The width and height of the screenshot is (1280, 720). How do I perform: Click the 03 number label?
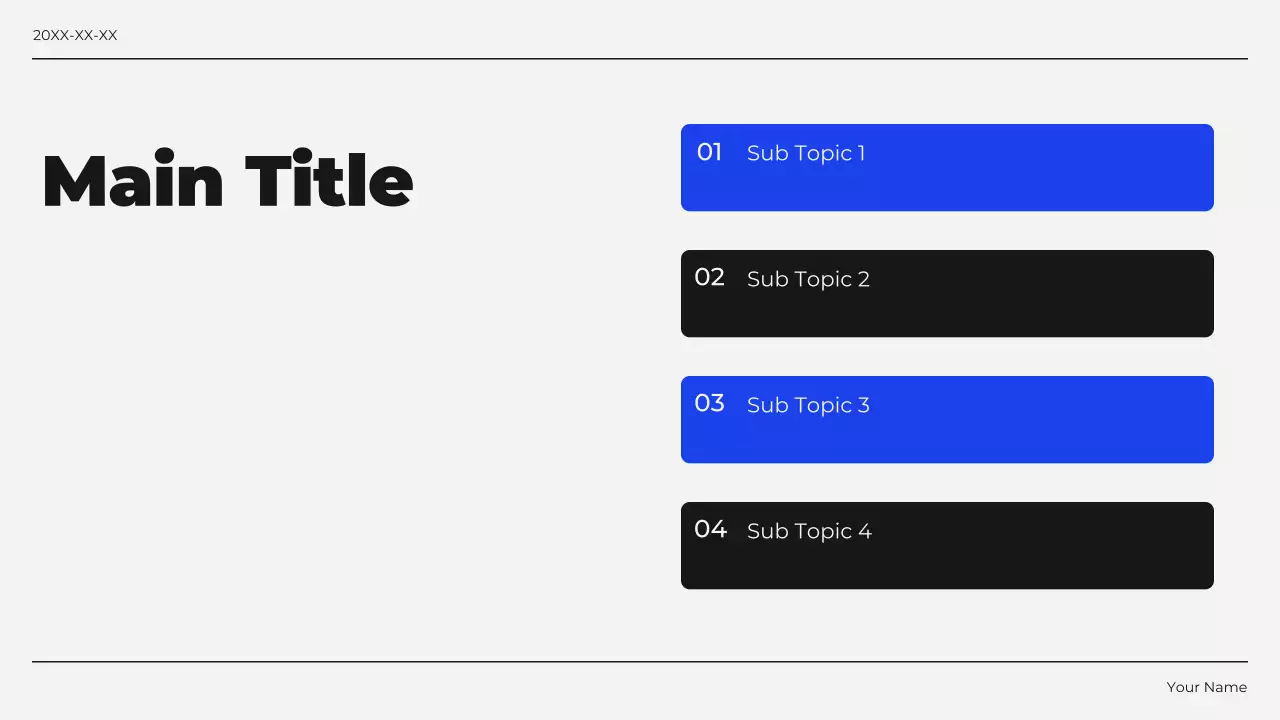(x=709, y=403)
